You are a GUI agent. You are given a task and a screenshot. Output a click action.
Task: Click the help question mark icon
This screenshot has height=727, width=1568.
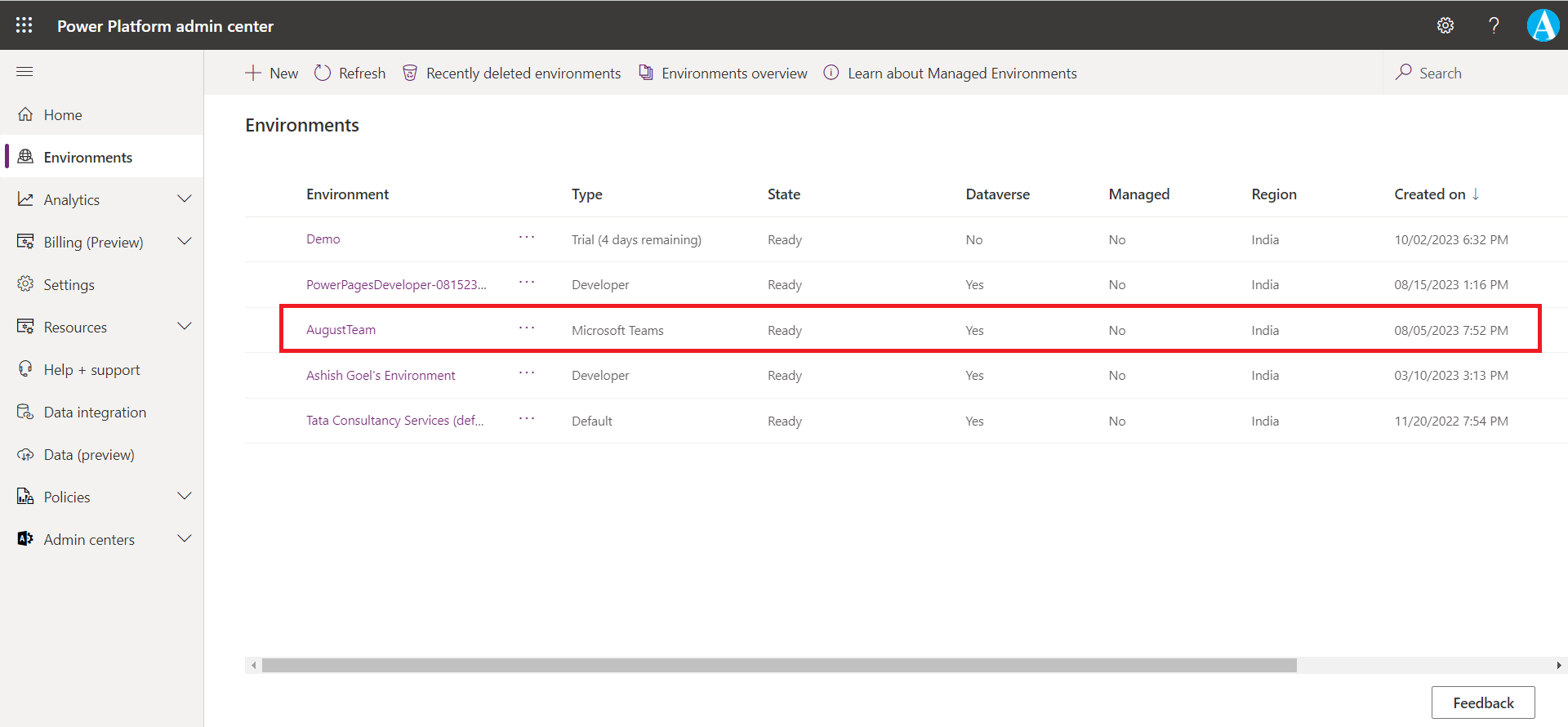point(1494,25)
